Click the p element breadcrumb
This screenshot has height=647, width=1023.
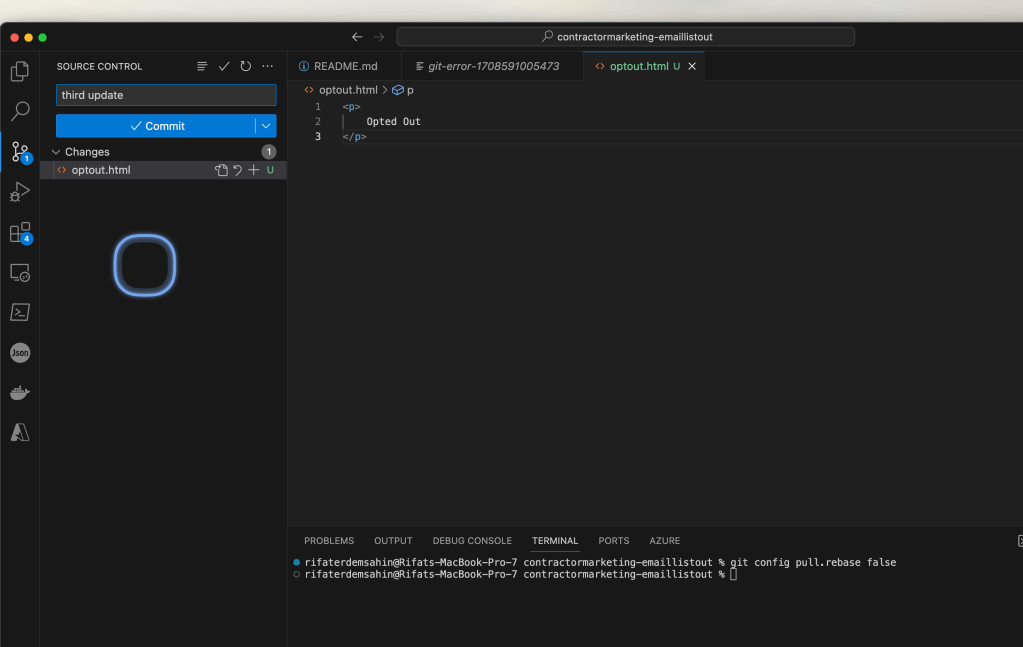(x=403, y=90)
